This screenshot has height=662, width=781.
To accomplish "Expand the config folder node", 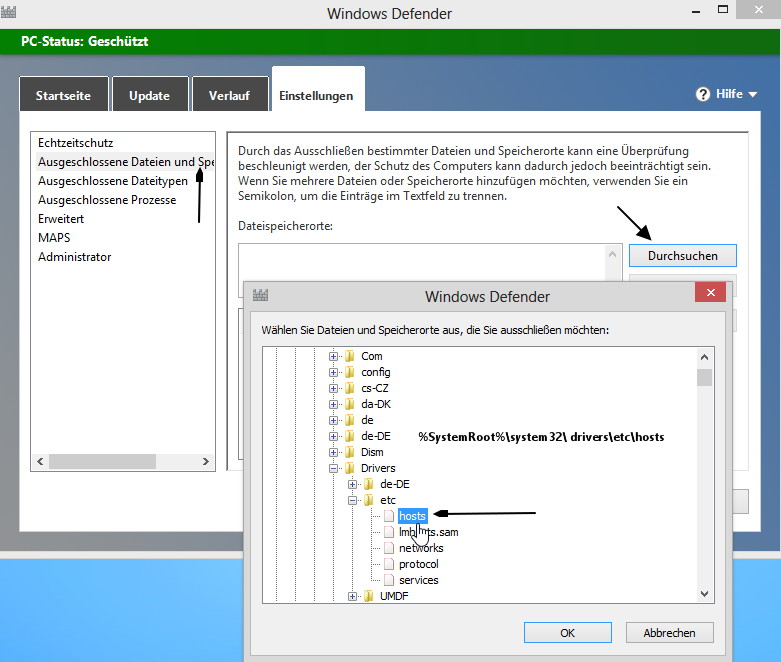I will [x=333, y=372].
